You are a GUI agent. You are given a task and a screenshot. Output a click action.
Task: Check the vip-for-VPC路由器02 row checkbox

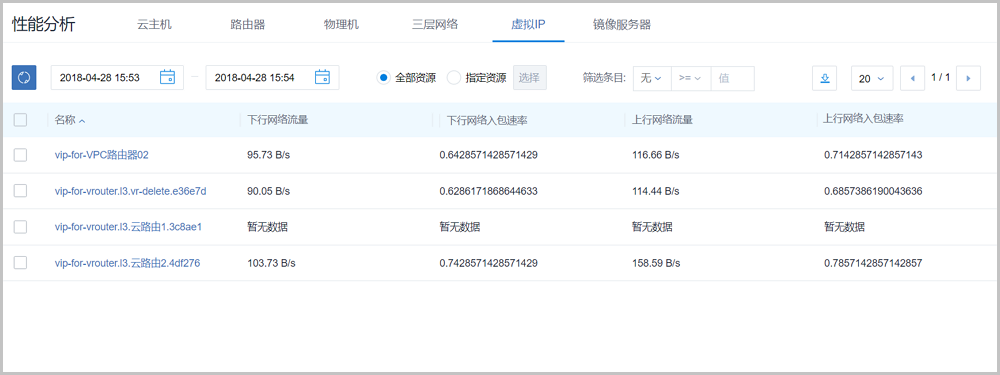[20, 155]
